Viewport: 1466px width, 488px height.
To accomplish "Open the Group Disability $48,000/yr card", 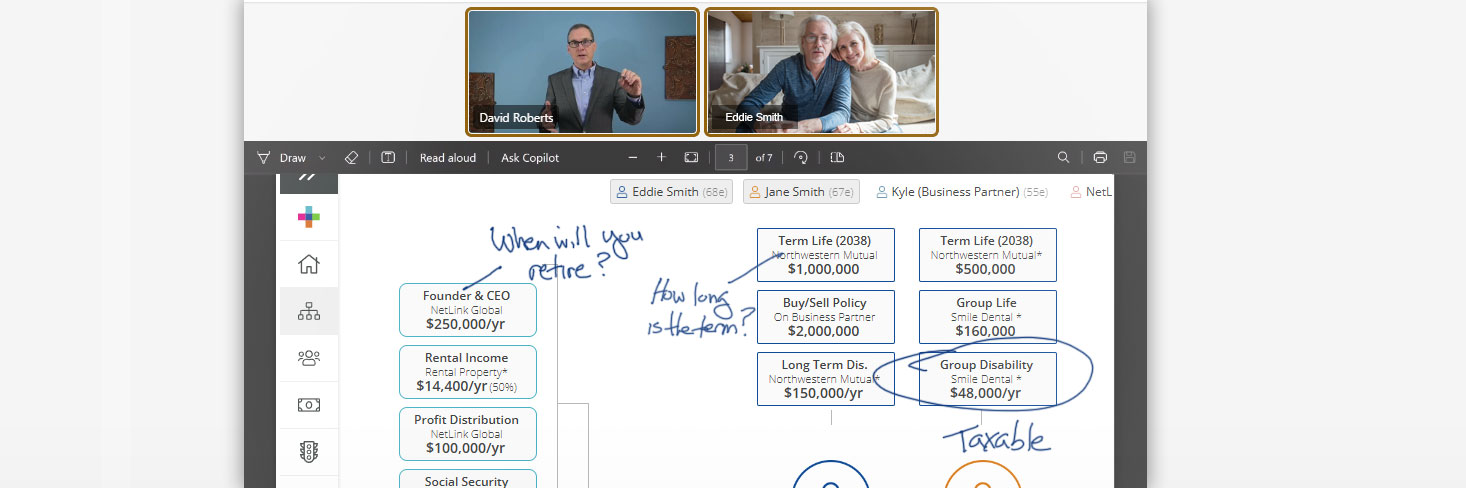I will (x=988, y=379).
